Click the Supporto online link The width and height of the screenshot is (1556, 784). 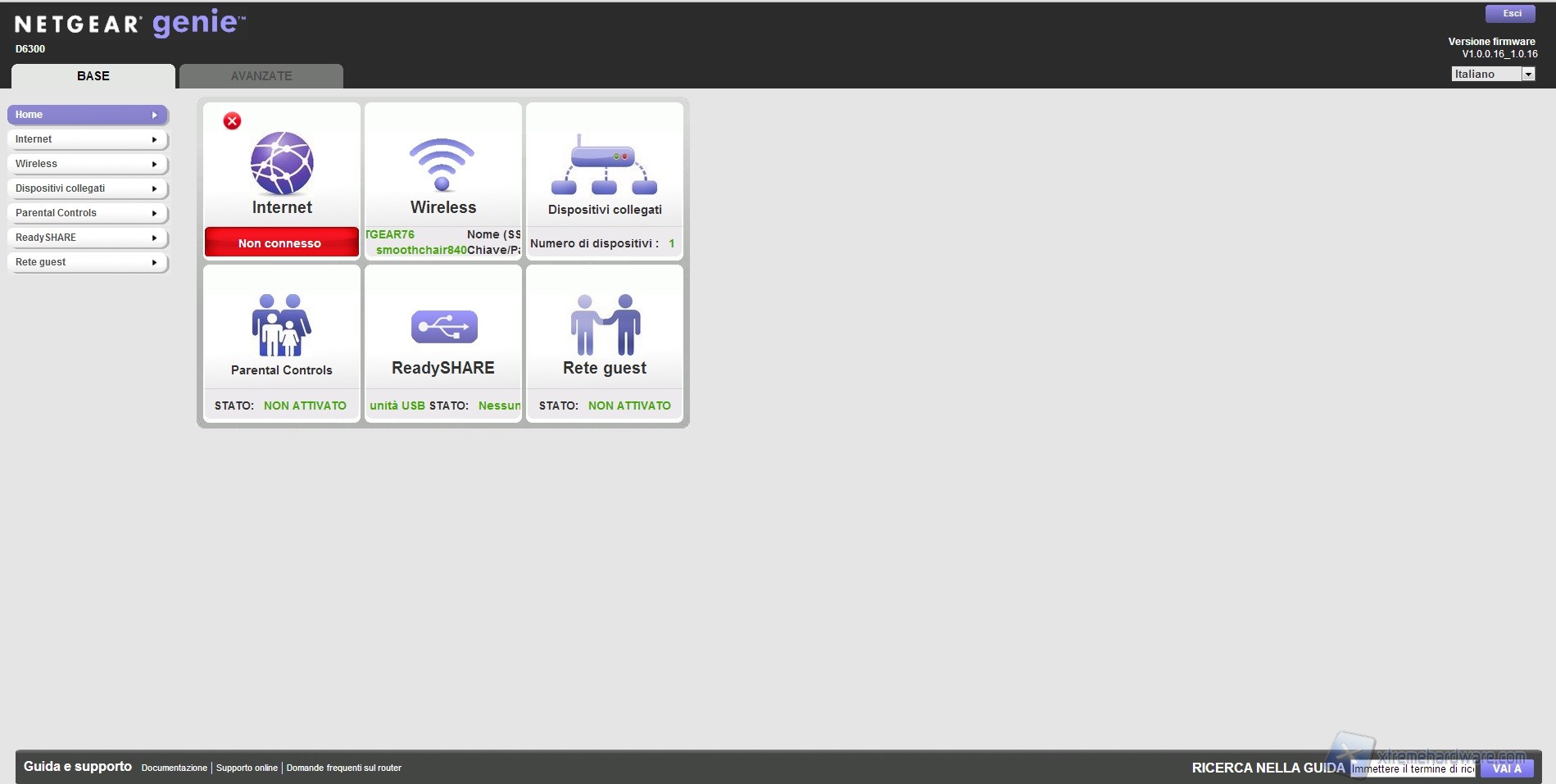247,768
